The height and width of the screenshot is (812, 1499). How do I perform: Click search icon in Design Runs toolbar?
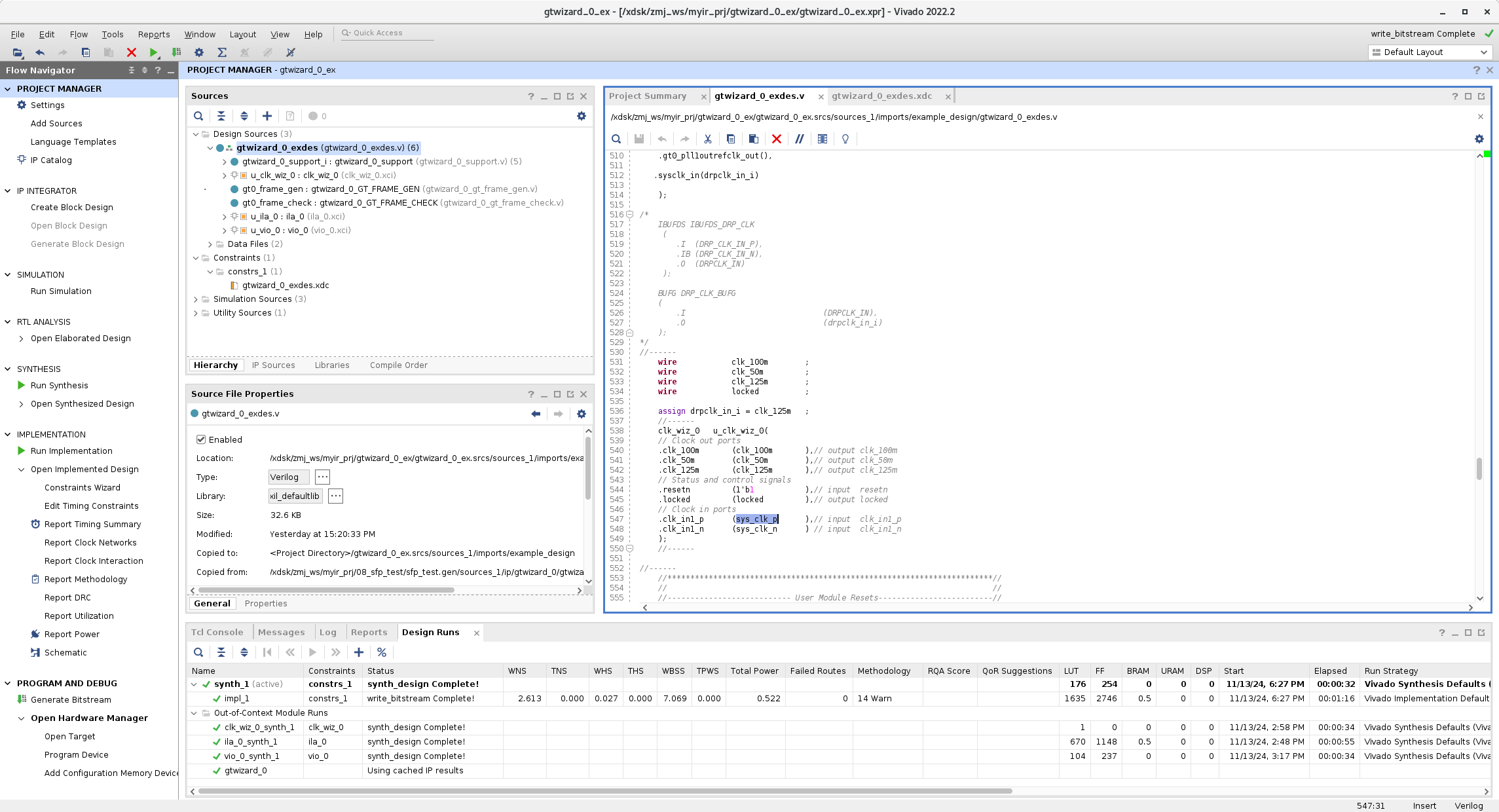tap(198, 652)
